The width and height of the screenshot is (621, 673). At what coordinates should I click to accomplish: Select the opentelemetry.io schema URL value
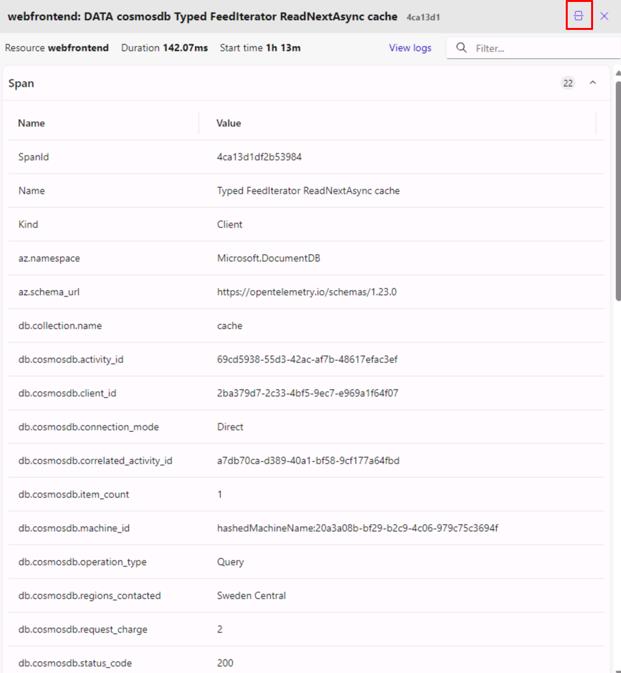click(307, 292)
